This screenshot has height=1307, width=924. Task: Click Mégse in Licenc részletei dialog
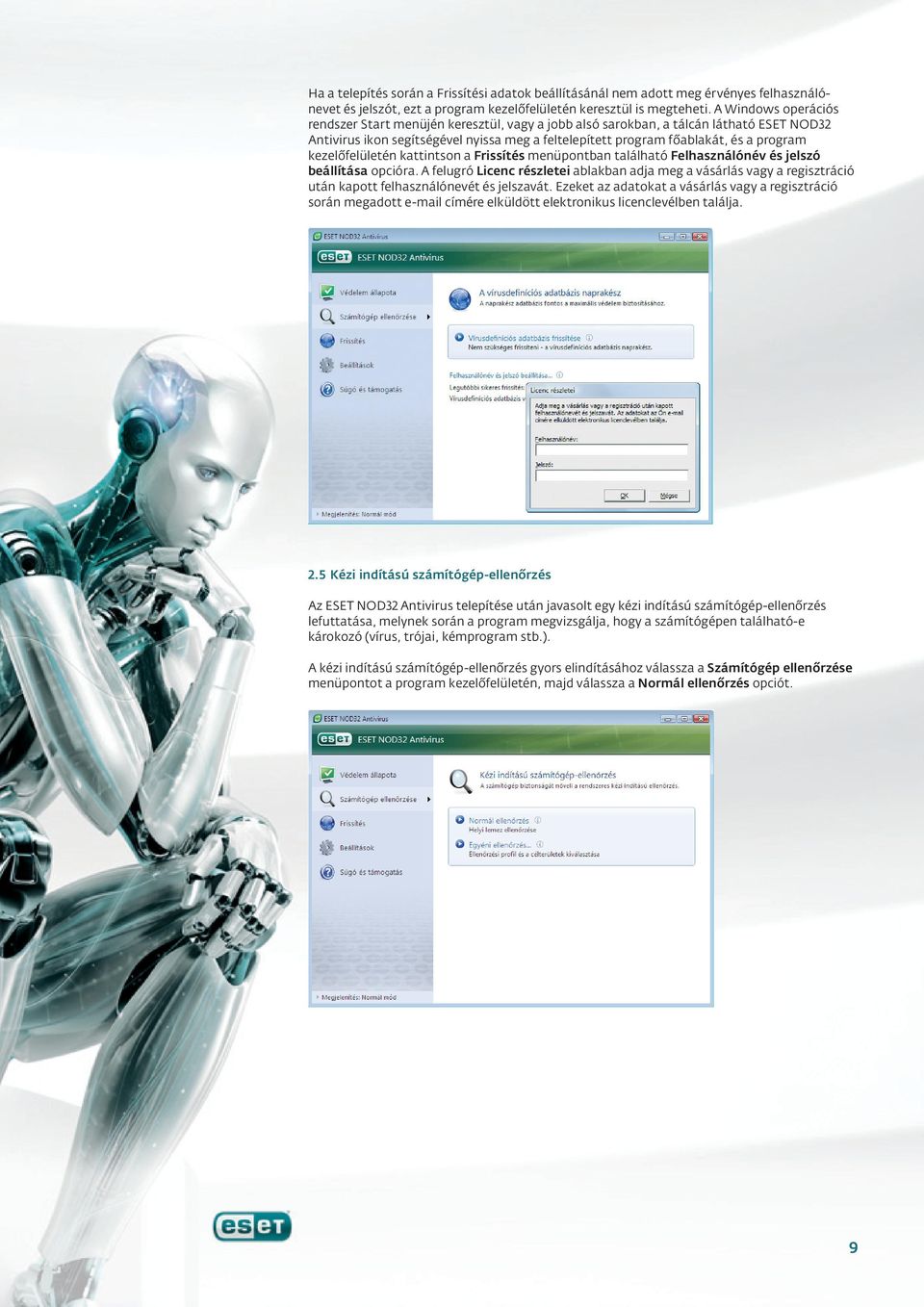[669, 496]
